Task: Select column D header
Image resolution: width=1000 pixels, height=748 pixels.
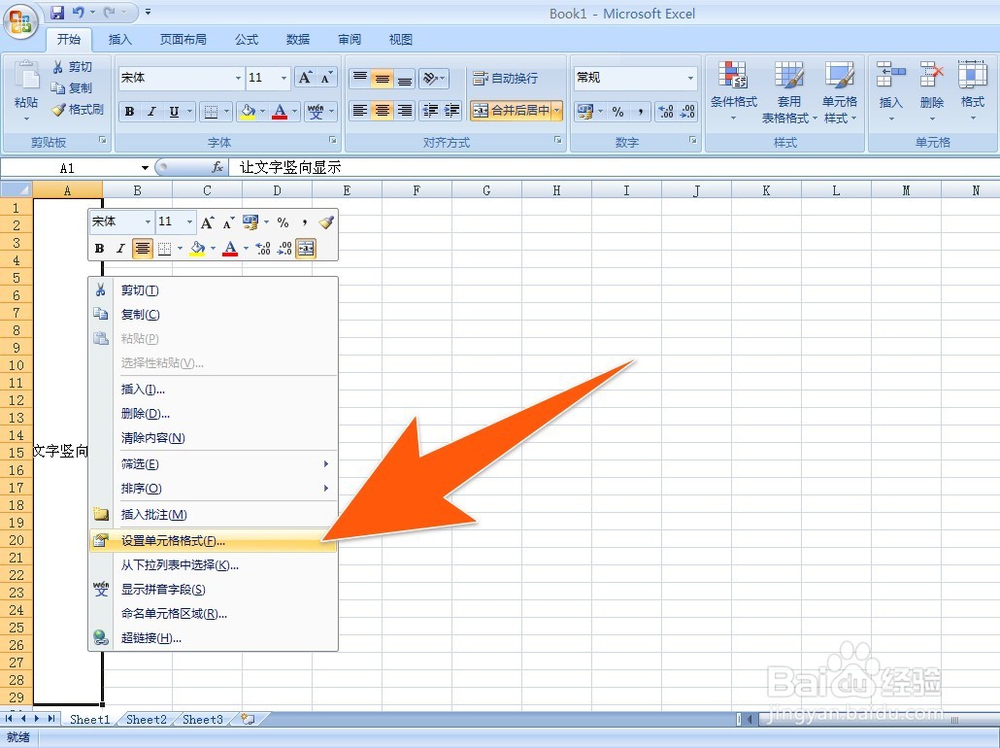Action: click(x=277, y=190)
